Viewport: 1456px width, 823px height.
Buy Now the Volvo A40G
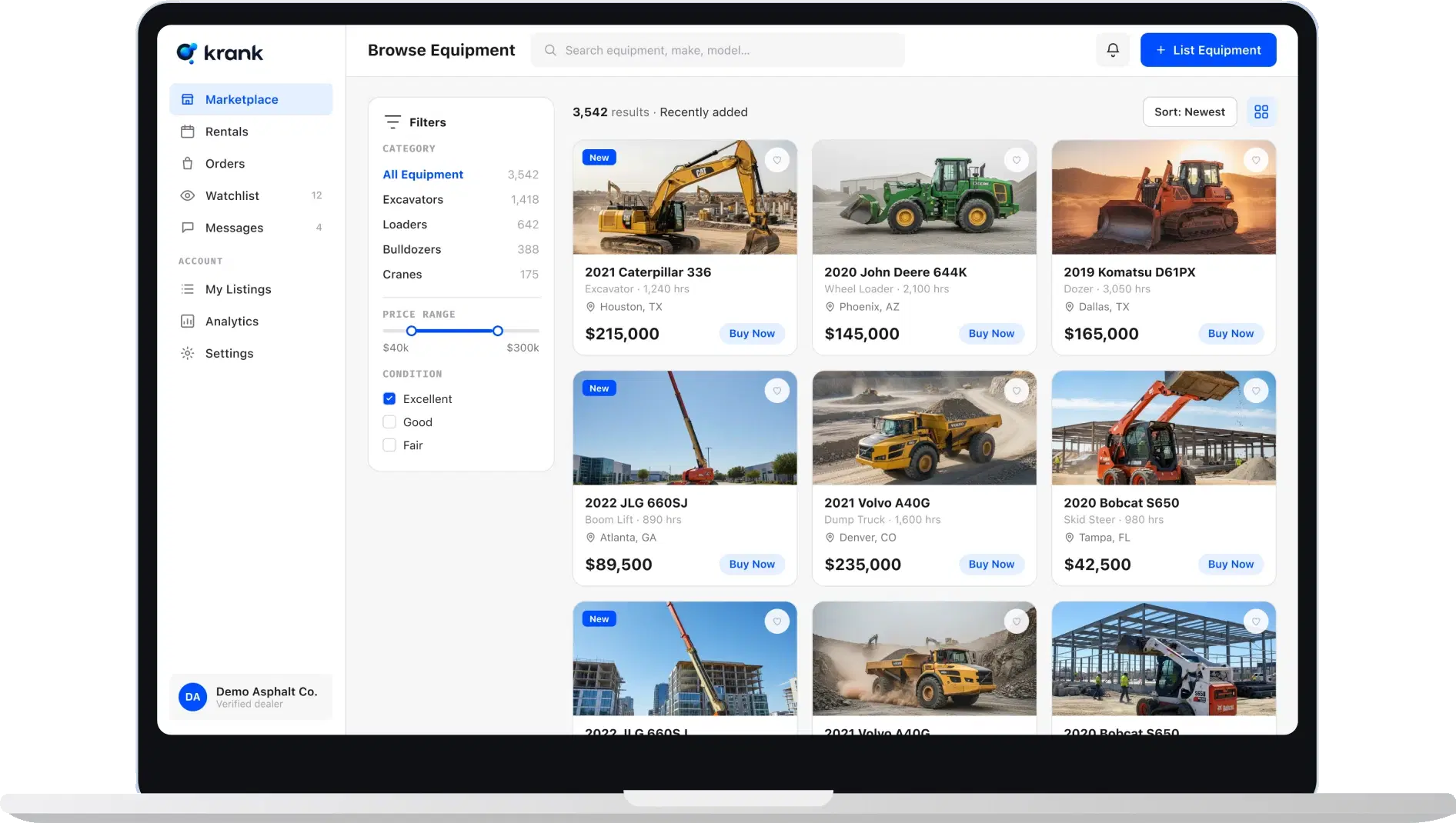991,565
